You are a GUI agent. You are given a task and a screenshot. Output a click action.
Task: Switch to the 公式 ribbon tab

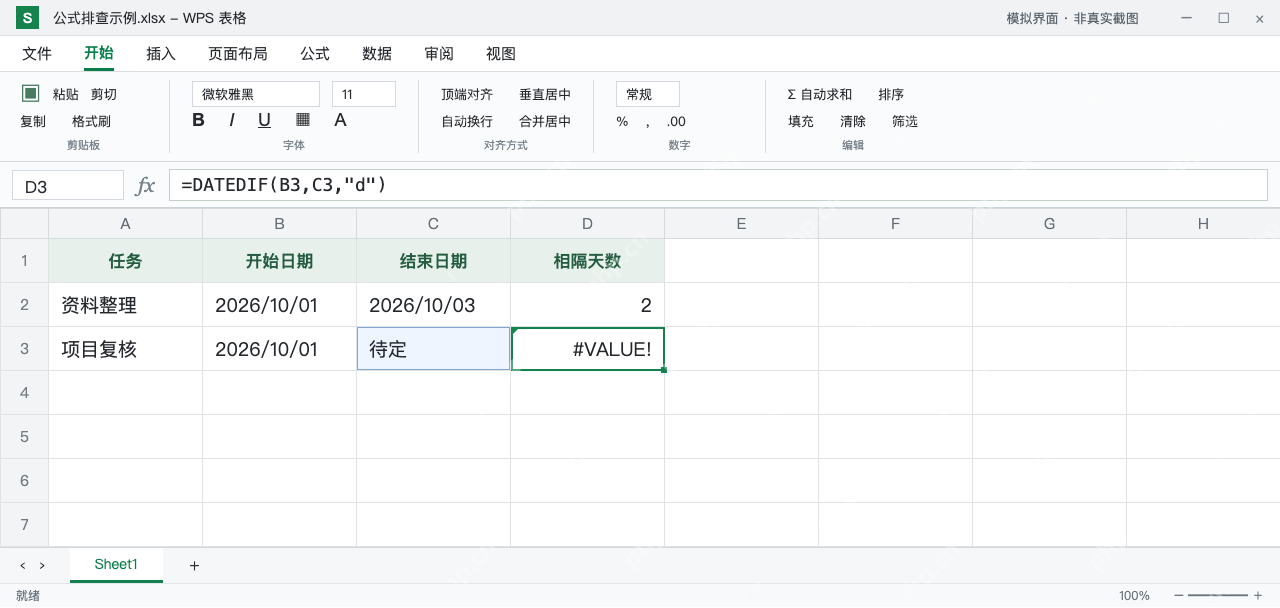tap(315, 54)
